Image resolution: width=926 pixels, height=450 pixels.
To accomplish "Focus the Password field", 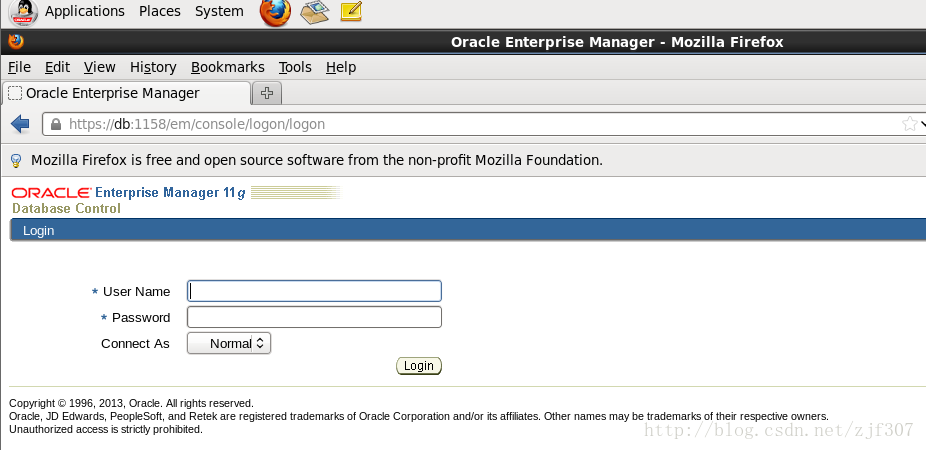I will point(314,317).
